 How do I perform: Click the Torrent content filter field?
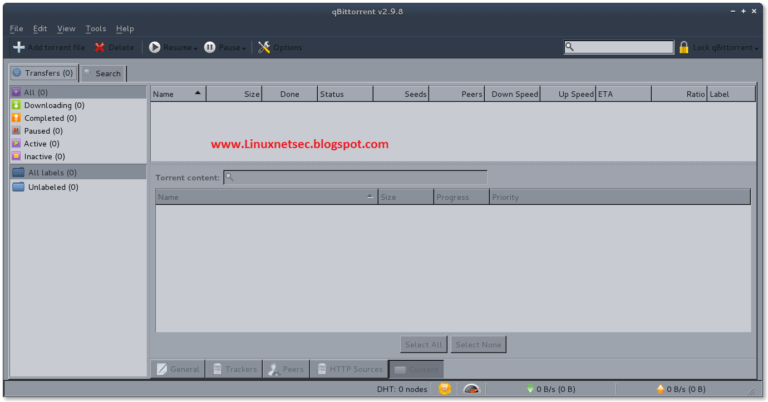pyautogui.click(x=355, y=177)
